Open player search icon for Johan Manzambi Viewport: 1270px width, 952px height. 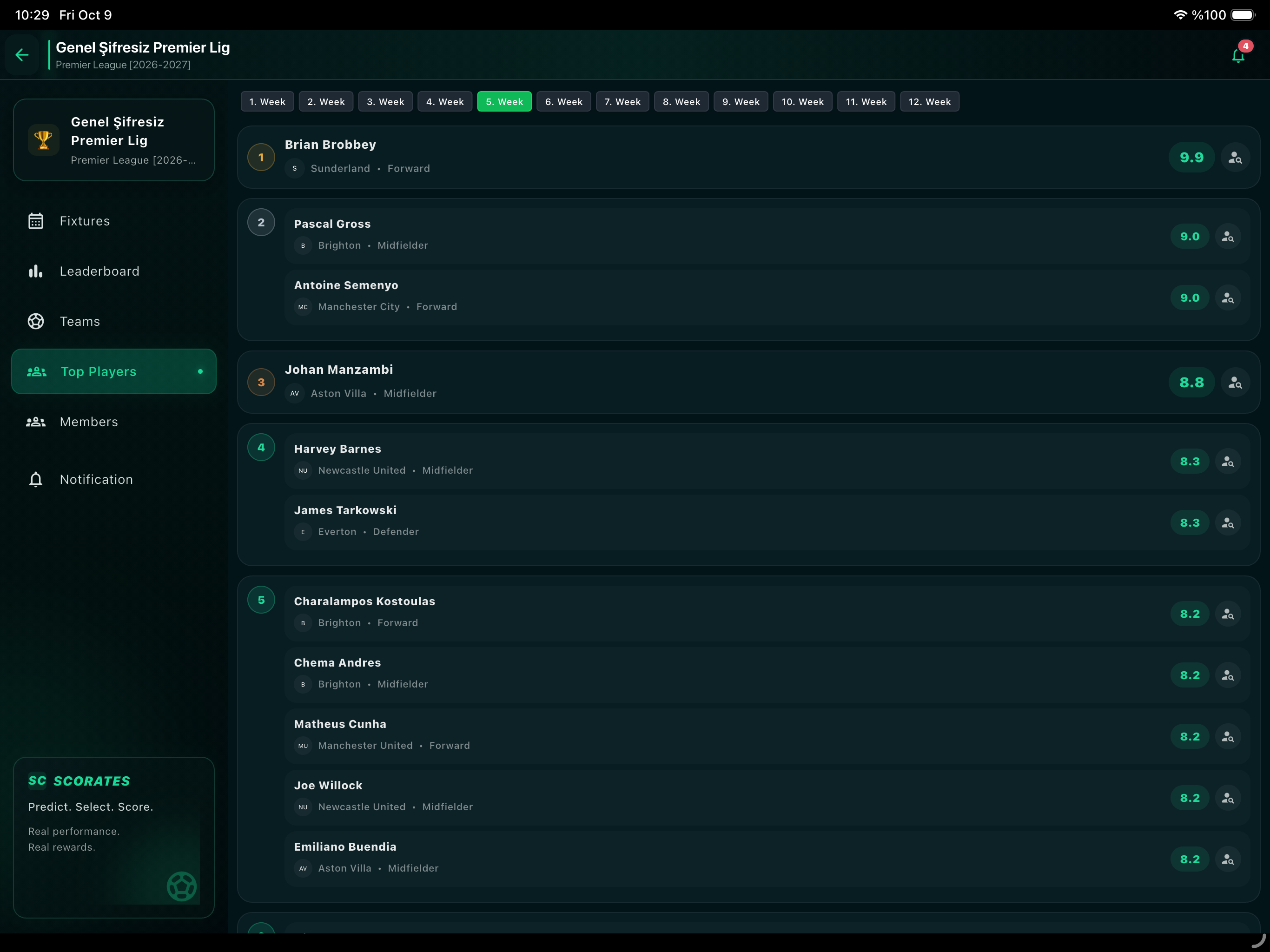[1235, 383]
